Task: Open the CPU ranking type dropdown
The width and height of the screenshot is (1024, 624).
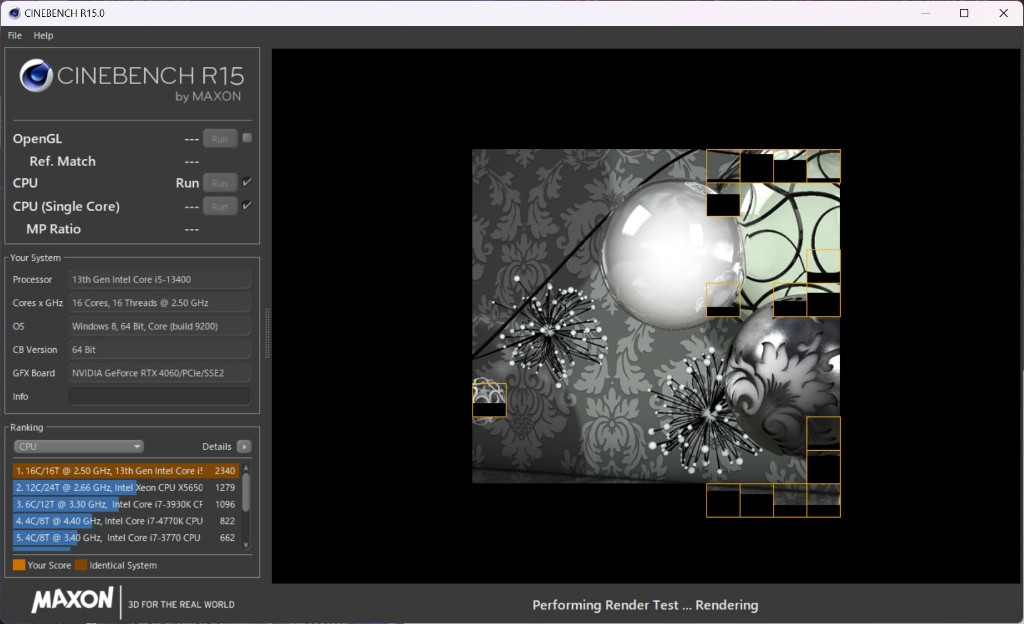Action: 79,447
